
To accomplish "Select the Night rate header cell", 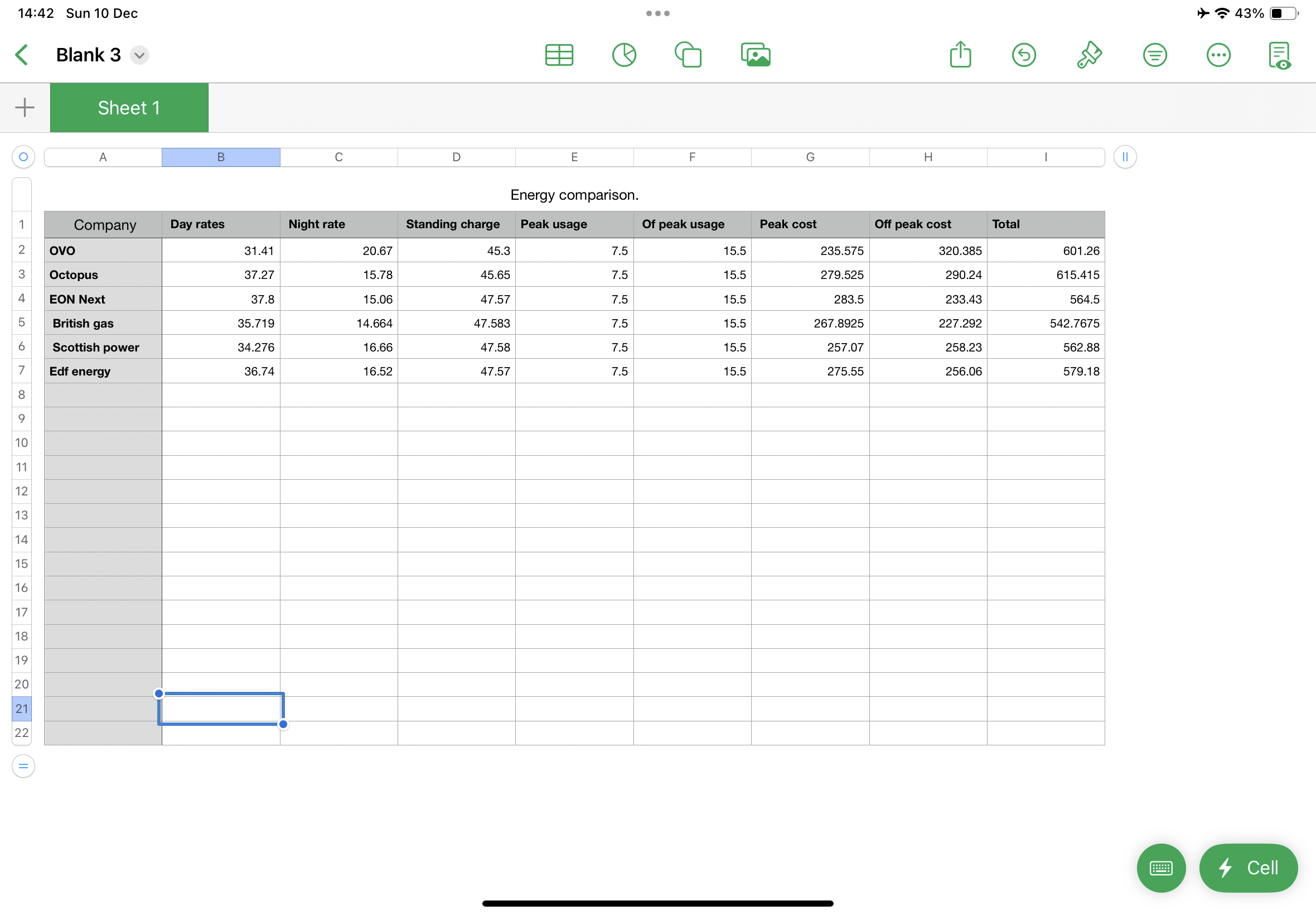I will [x=339, y=225].
